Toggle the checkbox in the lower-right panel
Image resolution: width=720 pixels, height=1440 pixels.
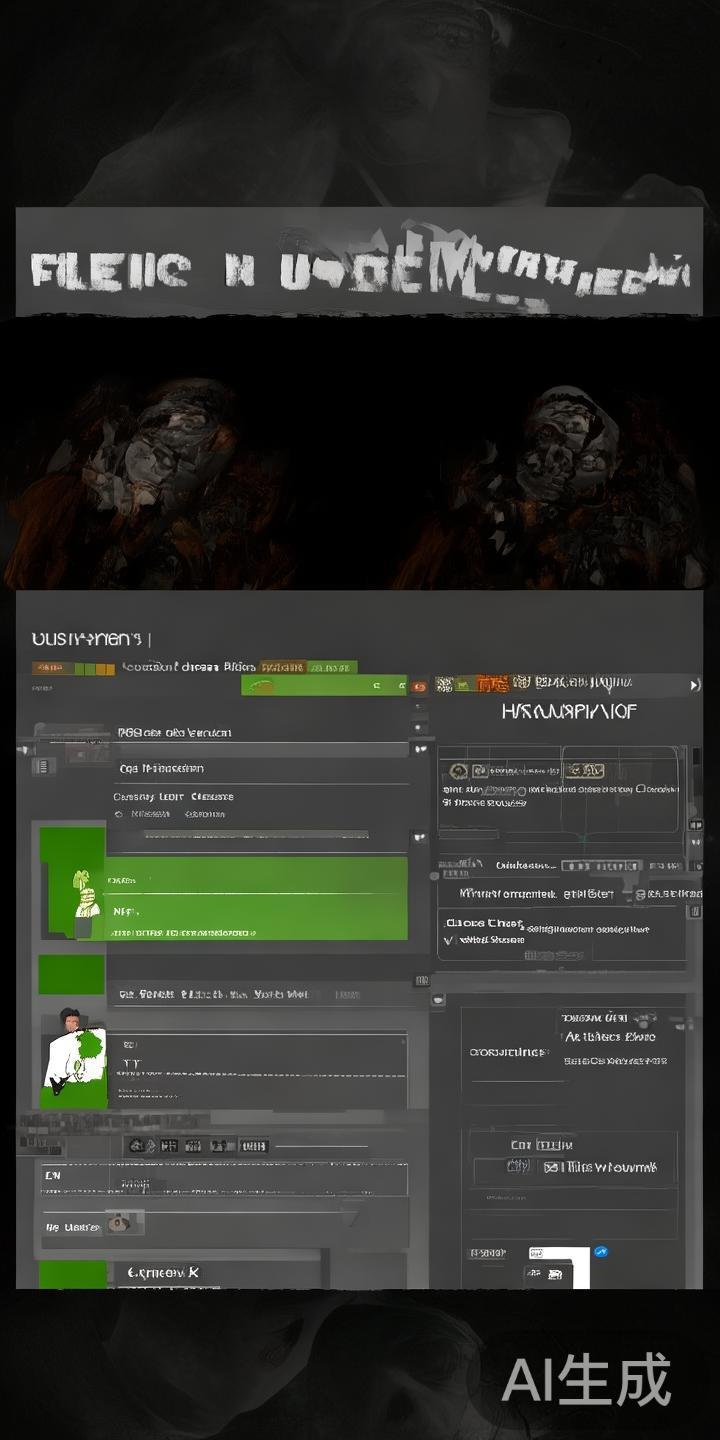551,1167
